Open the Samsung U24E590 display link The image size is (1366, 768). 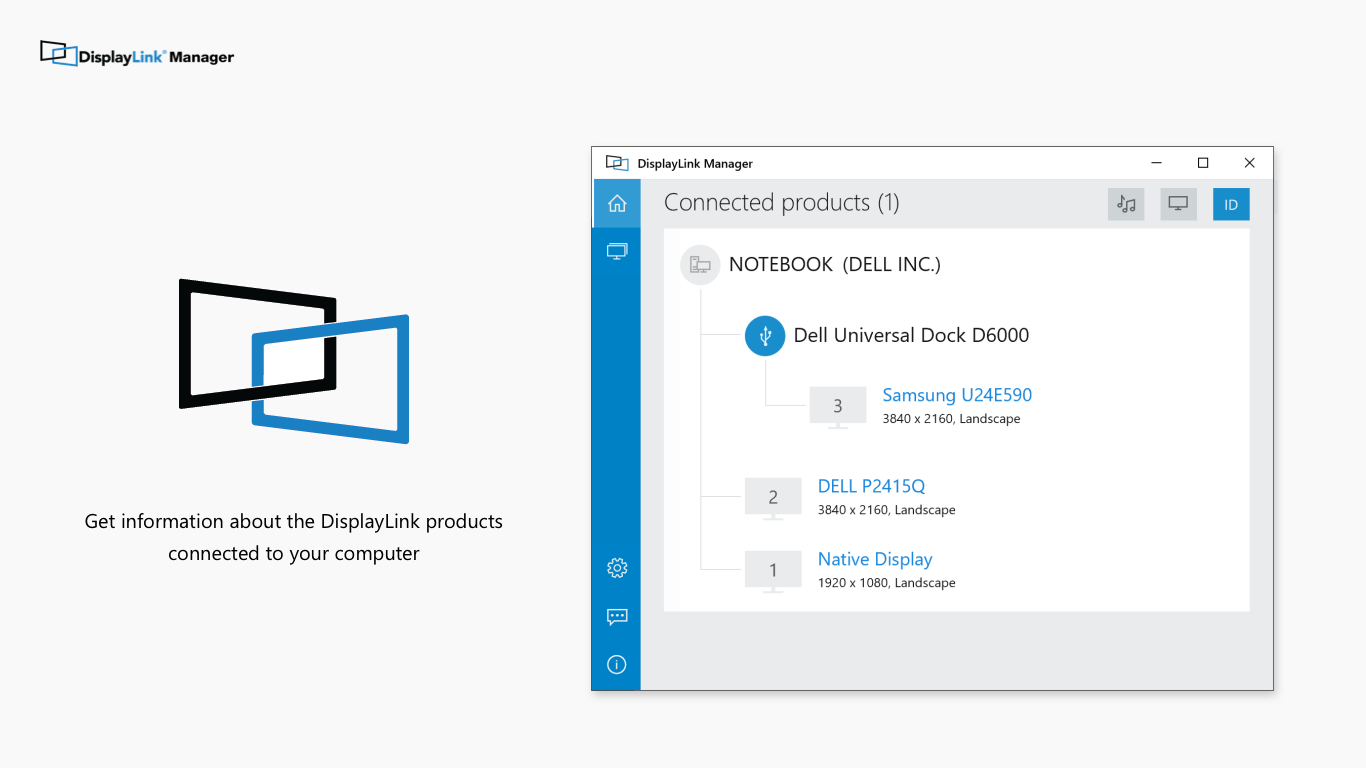[x=956, y=395]
